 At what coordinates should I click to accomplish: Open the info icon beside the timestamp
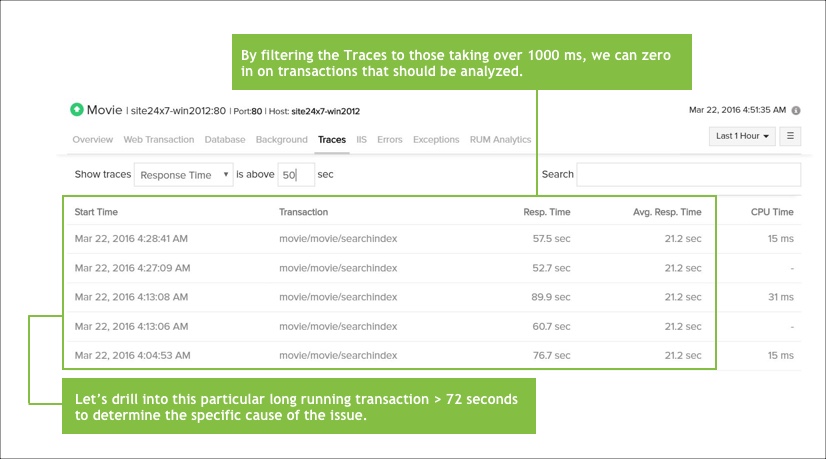796,110
